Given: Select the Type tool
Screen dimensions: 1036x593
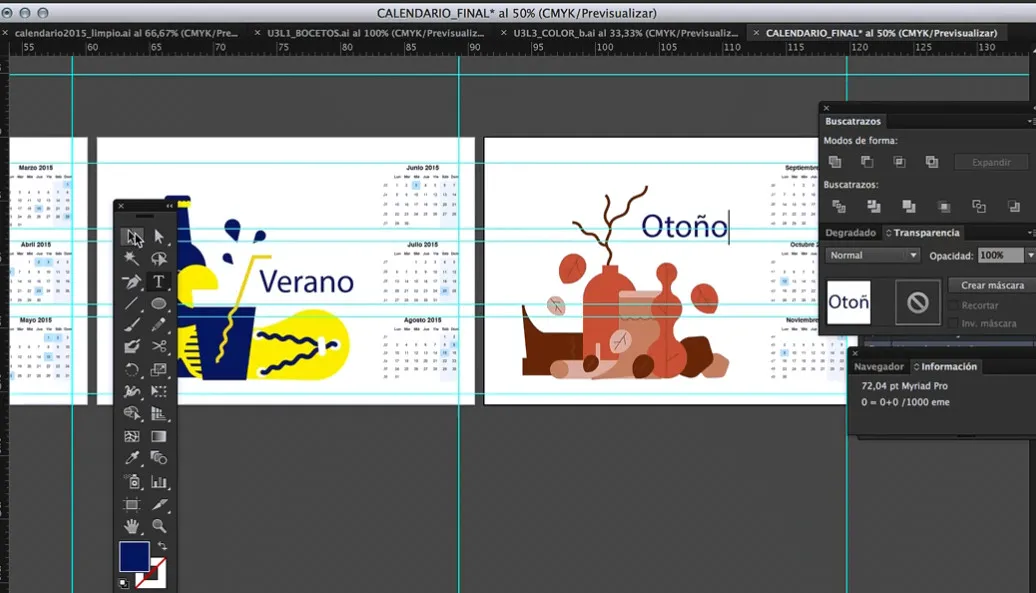Looking at the screenshot, I should click(158, 282).
